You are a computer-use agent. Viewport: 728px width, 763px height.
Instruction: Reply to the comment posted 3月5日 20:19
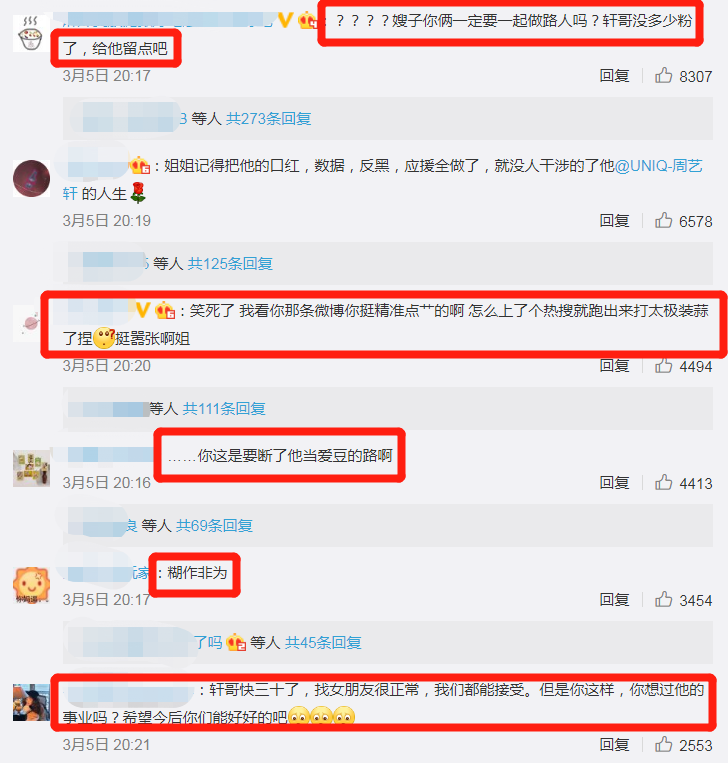(x=614, y=220)
